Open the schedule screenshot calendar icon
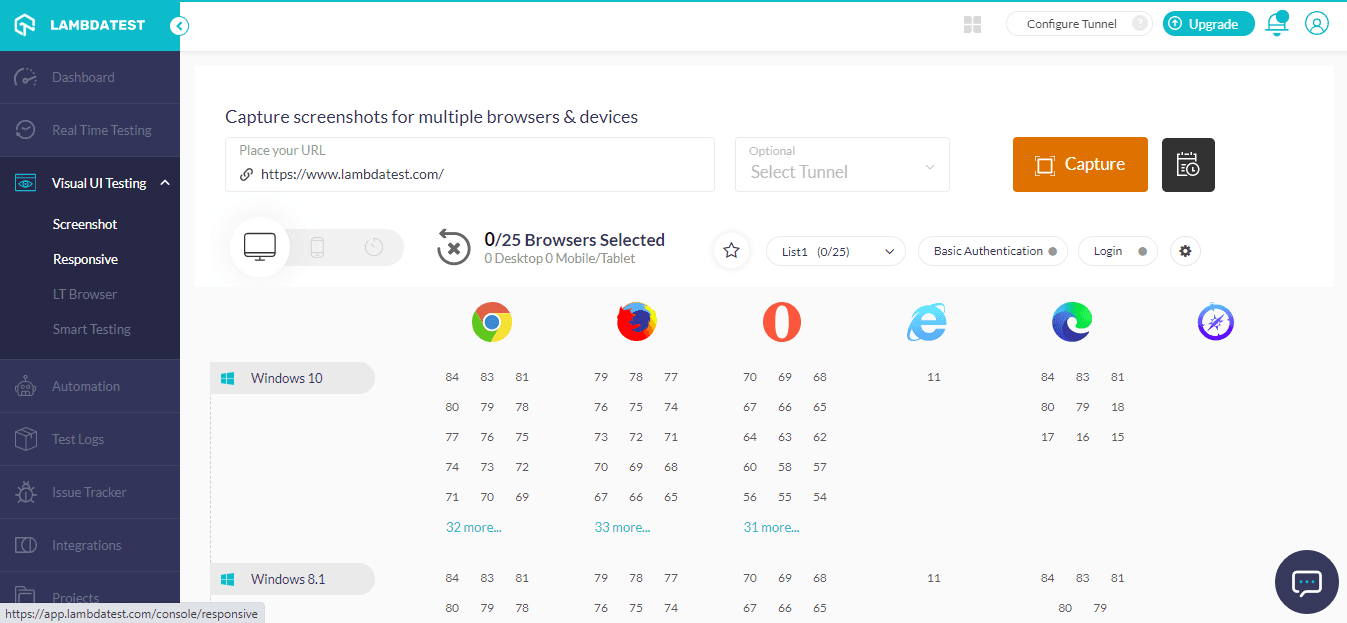Viewport: 1347px width, 623px height. point(1188,165)
